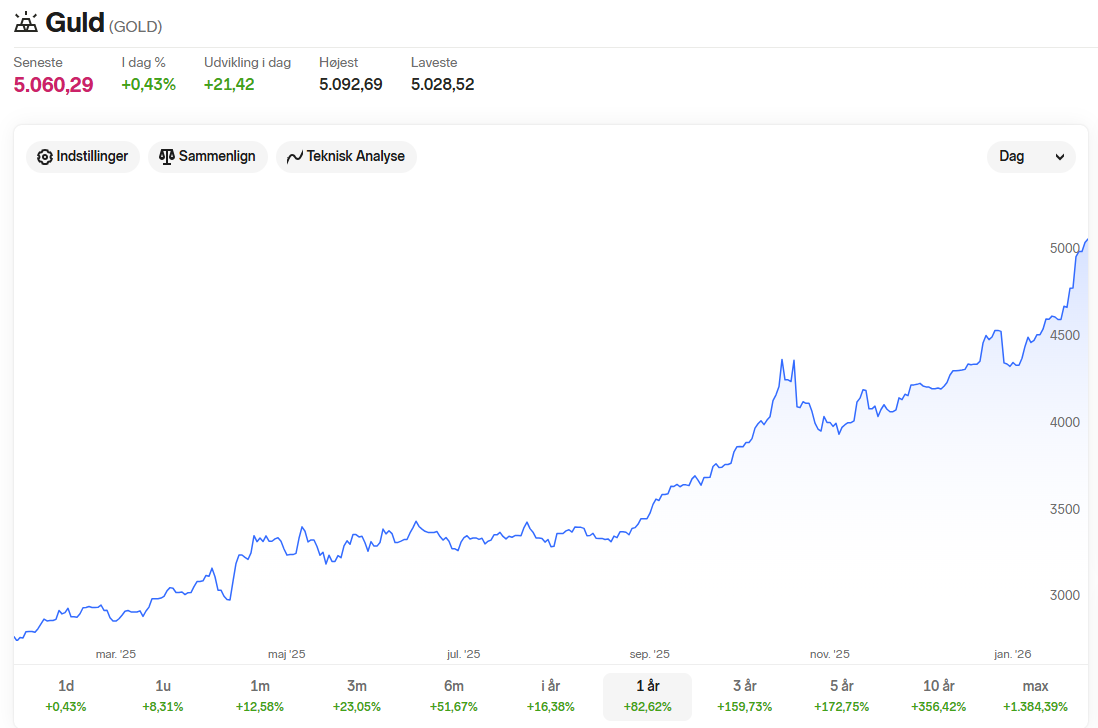Click the 3000 y-axis label

pyautogui.click(x=1064, y=595)
